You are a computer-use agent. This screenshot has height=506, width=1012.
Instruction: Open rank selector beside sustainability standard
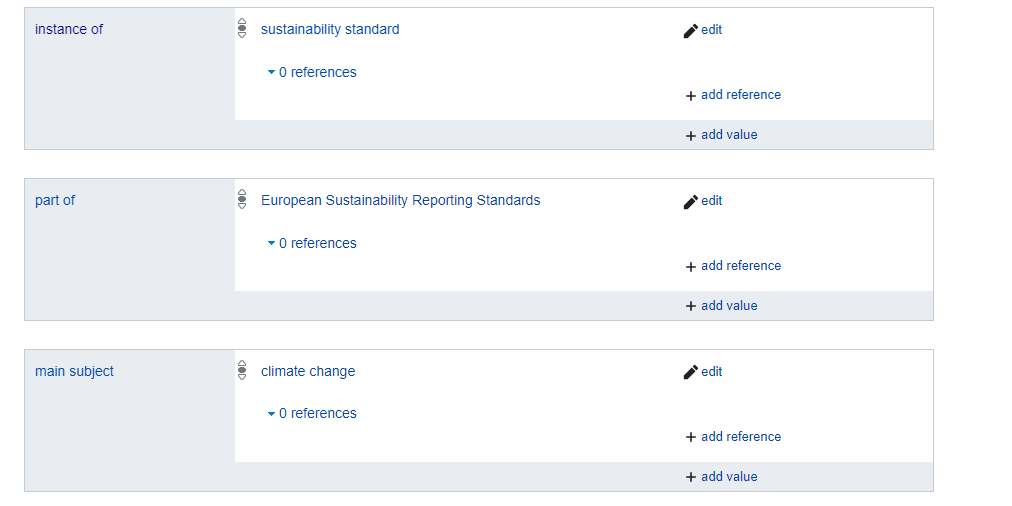[x=242, y=29]
